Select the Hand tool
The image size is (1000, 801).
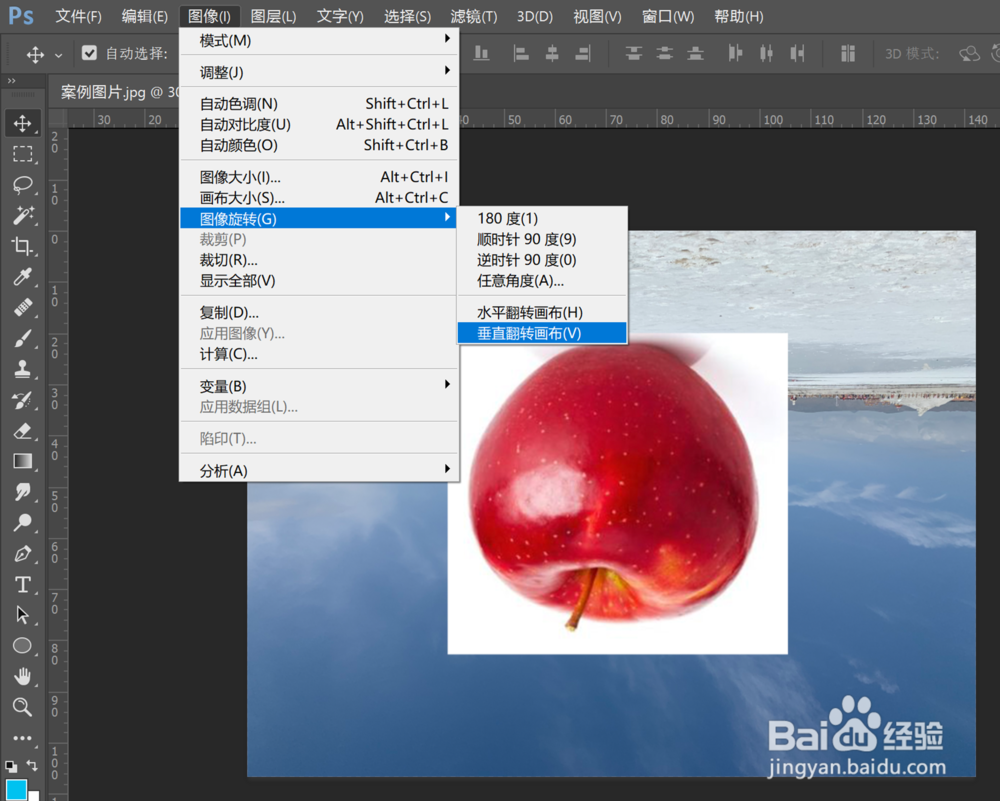[x=23, y=676]
